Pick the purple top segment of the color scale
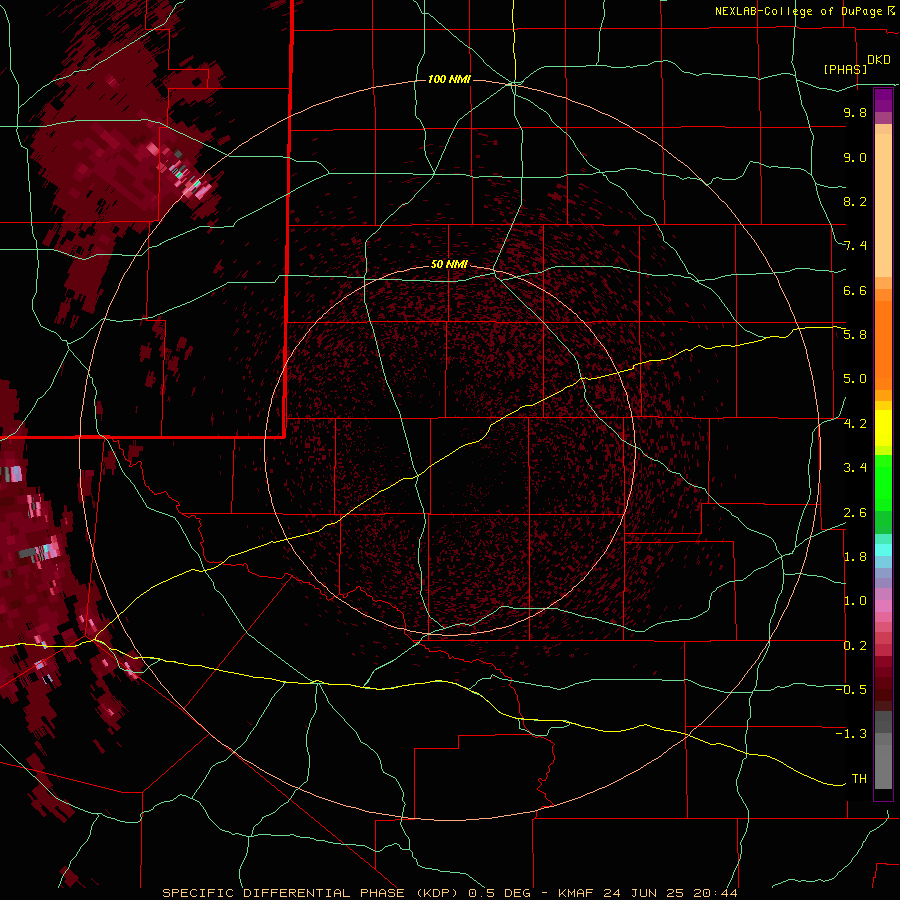This screenshot has height=900, width=900. tap(883, 100)
